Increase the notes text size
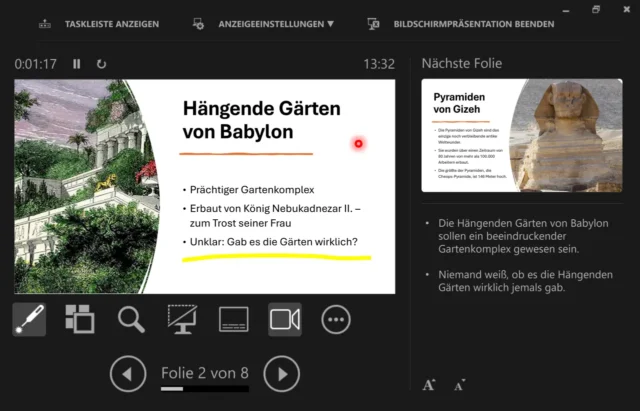Image resolution: width=640 pixels, height=411 pixels. 429,385
